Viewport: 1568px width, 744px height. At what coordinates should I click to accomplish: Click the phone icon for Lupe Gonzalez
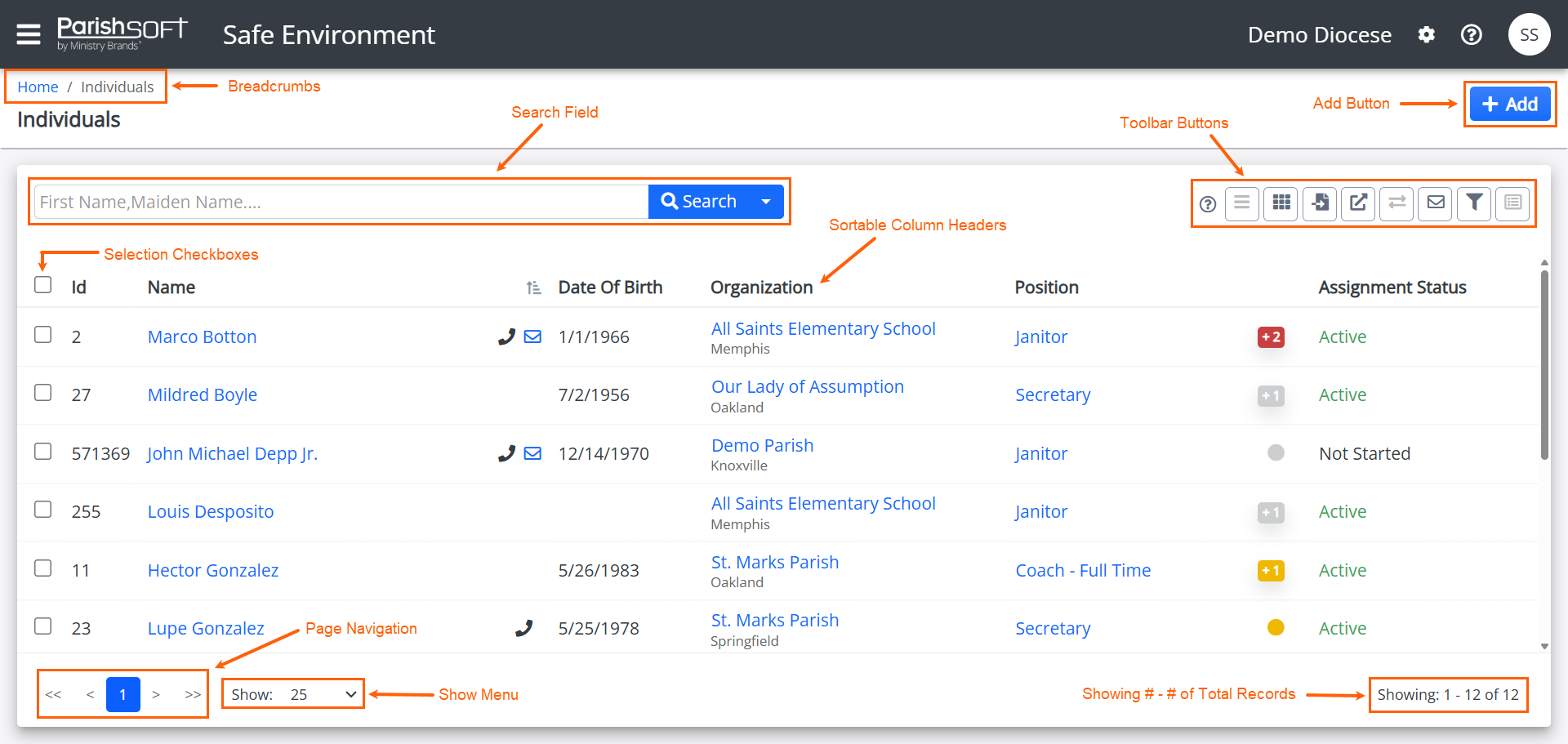pos(523,628)
